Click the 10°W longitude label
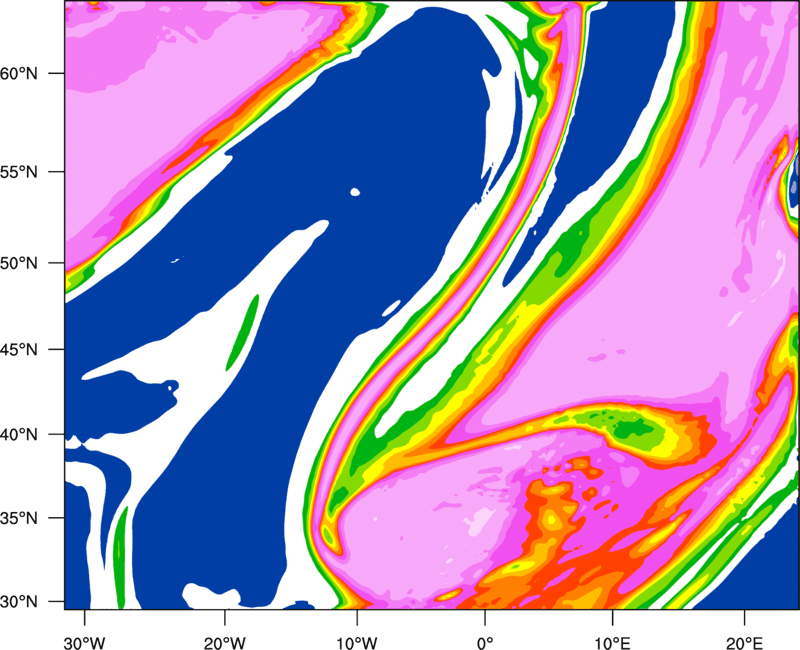The height and width of the screenshot is (650, 800). click(357, 643)
